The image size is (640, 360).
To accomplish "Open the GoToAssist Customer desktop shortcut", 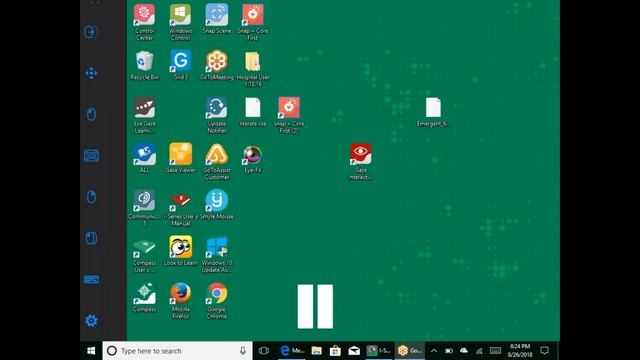I will [217, 162].
